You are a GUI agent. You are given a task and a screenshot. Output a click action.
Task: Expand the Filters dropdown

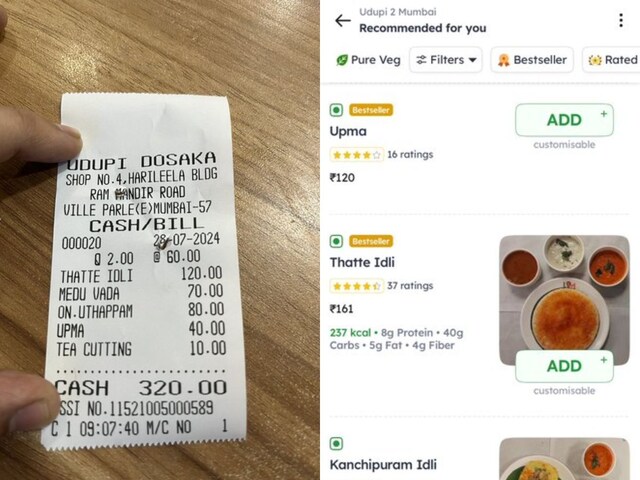(x=446, y=60)
